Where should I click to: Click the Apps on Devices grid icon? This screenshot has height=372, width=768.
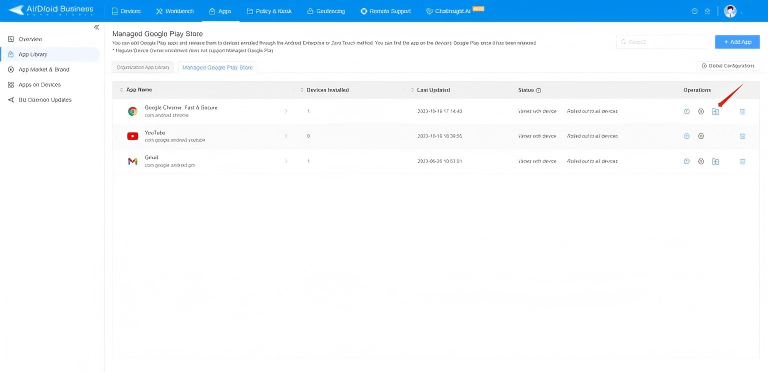(11, 85)
